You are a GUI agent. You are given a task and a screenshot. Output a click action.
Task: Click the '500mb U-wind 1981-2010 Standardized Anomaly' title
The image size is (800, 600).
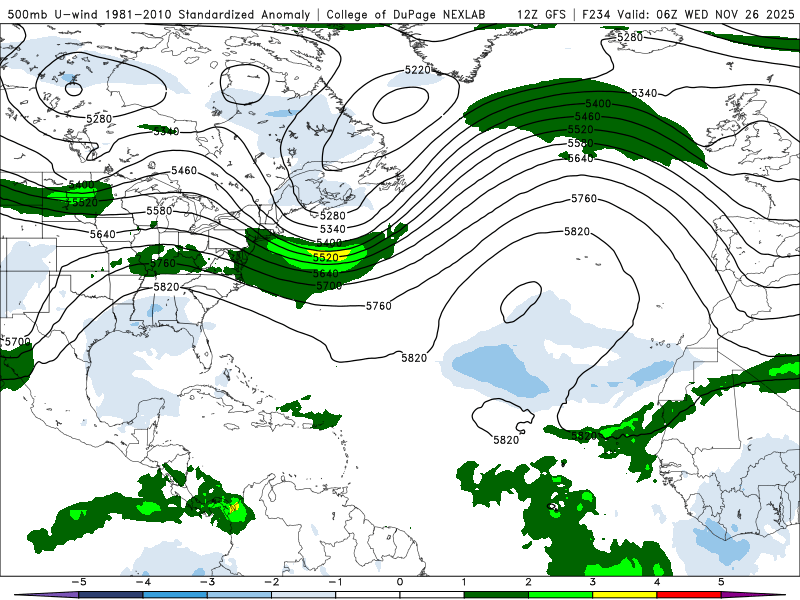159,14
